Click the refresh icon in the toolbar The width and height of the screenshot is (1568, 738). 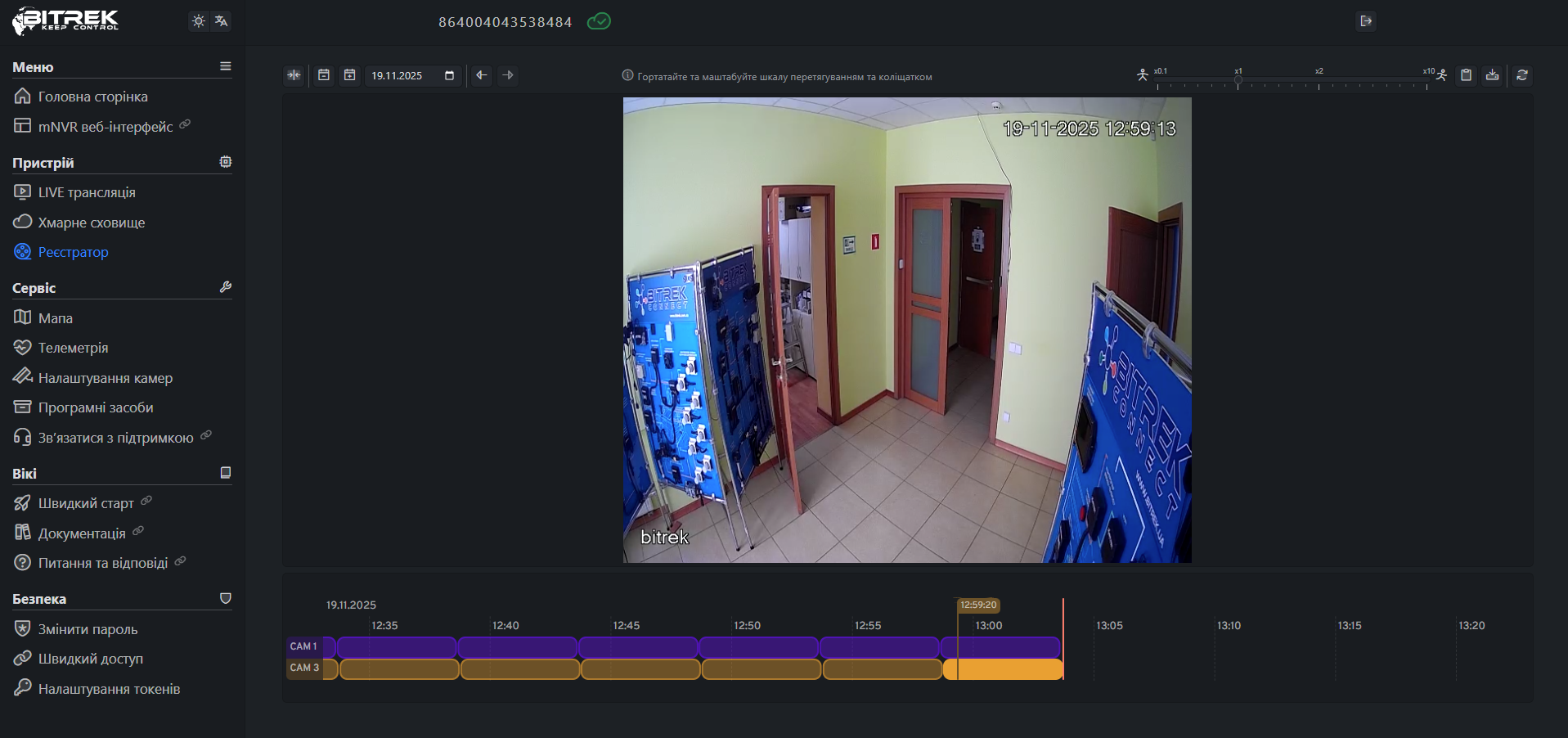(x=1521, y=75)
